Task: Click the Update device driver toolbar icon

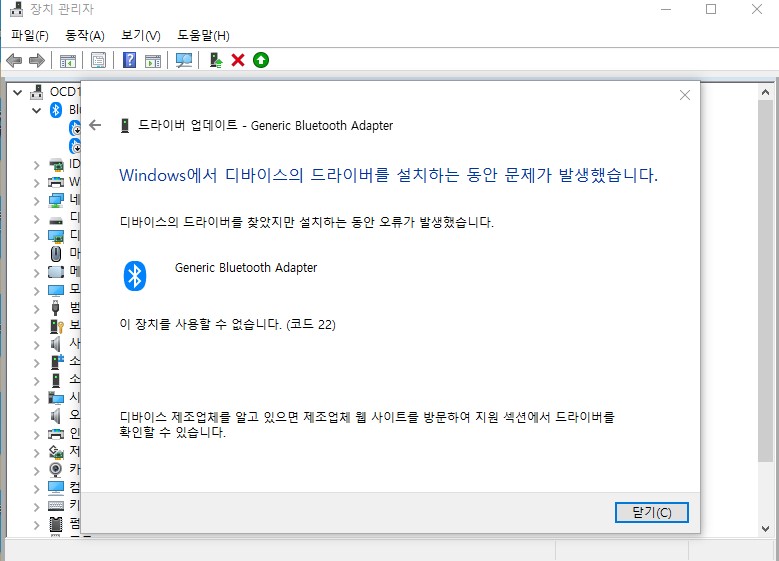Action: pyautogui.click(x=216, y=61)
